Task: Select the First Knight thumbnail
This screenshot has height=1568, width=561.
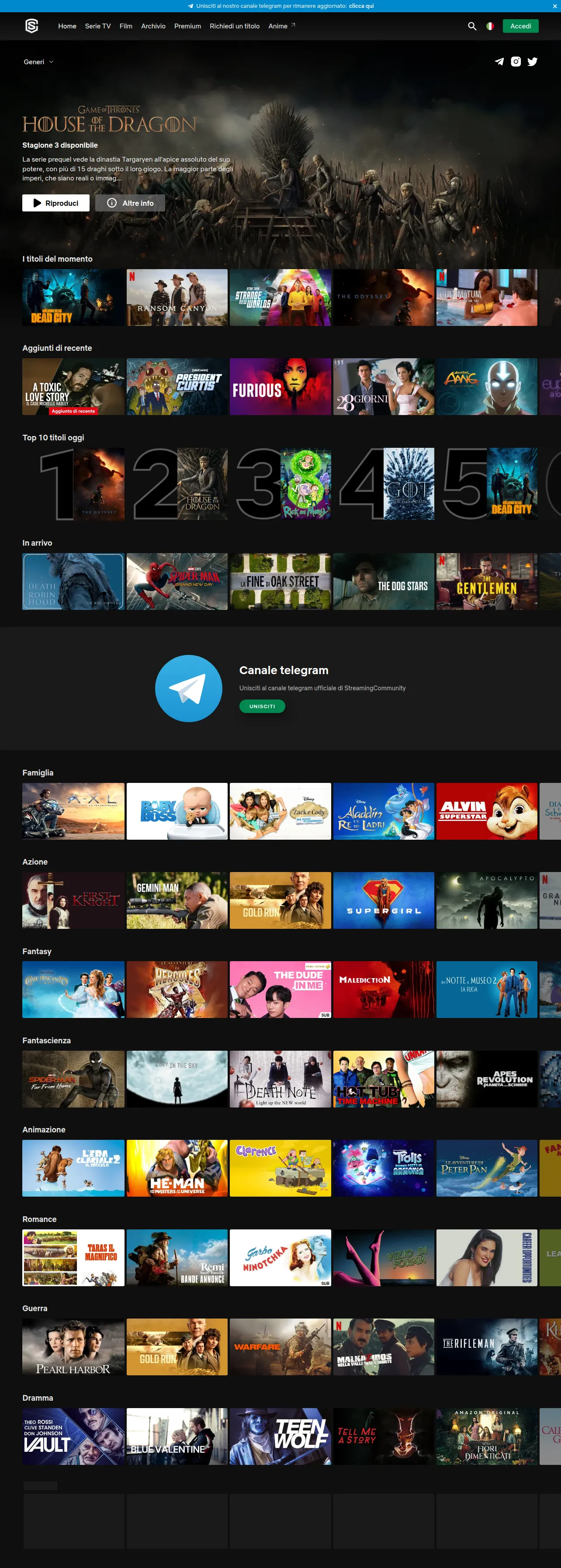Action: 73,900
